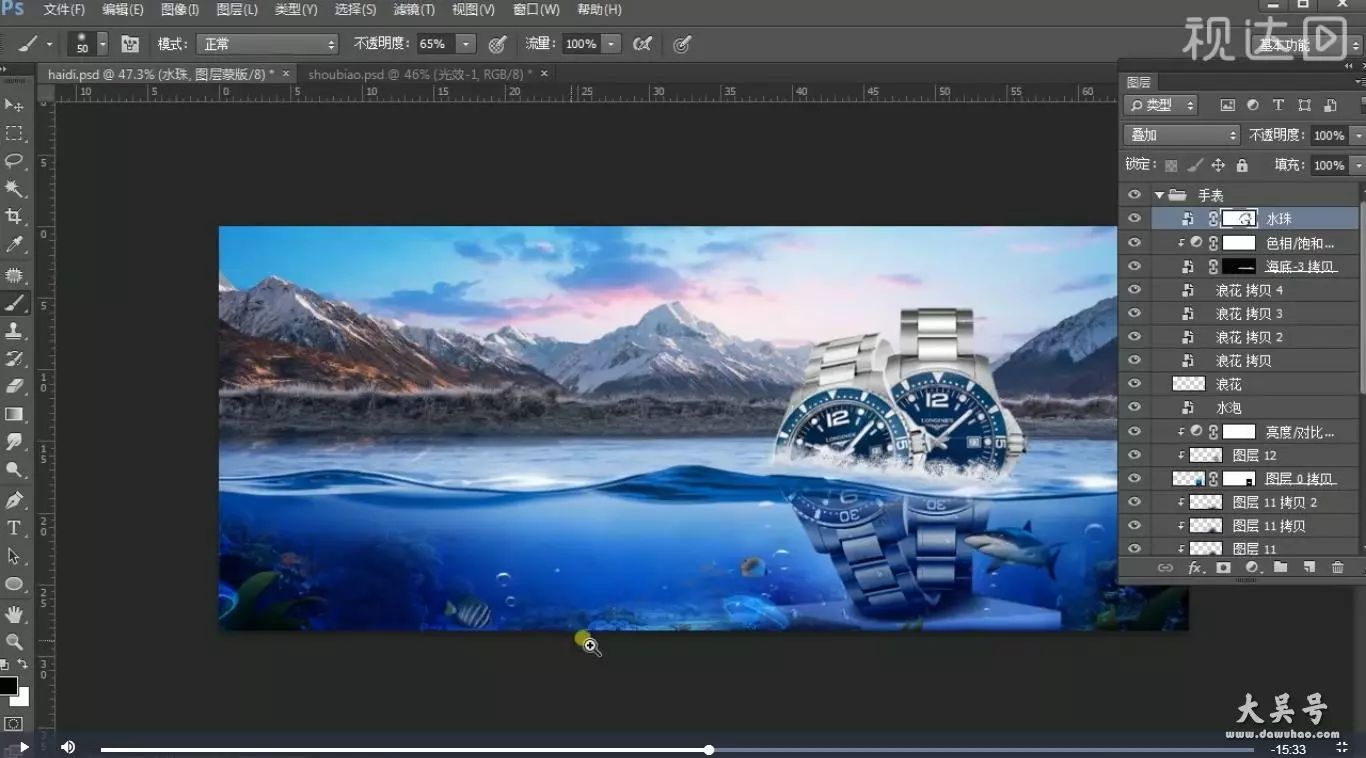Add a layer mask from the panel bottom
Viewport: 1366px width, 758px height.
1223,567
